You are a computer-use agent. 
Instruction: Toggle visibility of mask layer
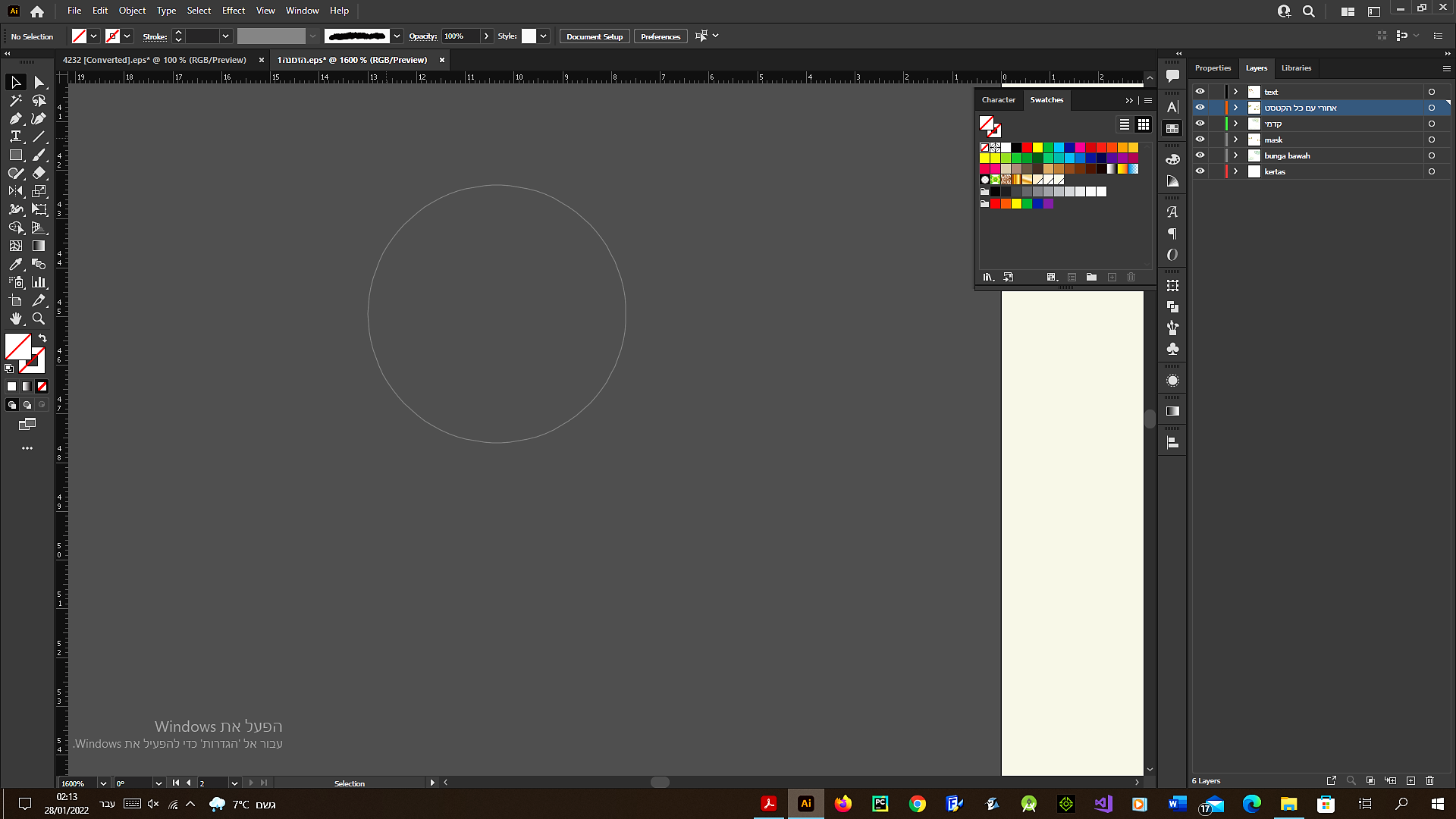coord(1200,140)
